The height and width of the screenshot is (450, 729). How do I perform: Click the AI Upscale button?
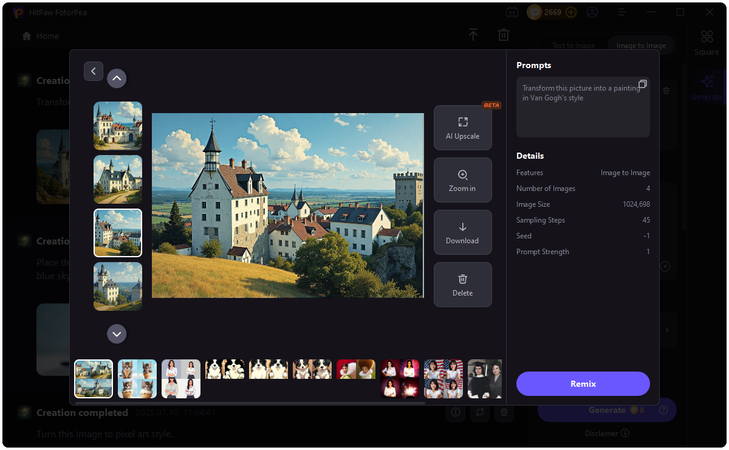pyautogui.click(x=462, y=128)
